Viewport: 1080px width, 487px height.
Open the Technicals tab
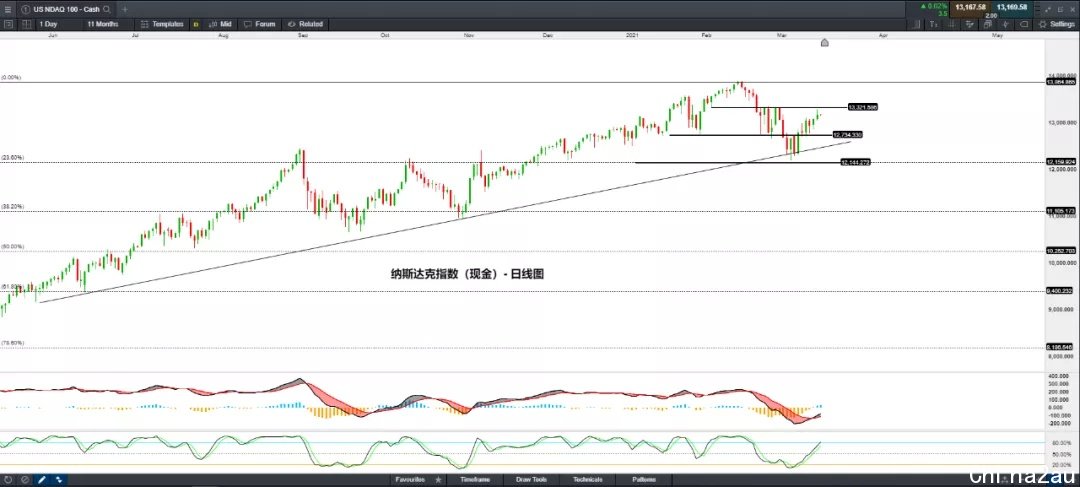pyautogui.click(x=588, y=479)
